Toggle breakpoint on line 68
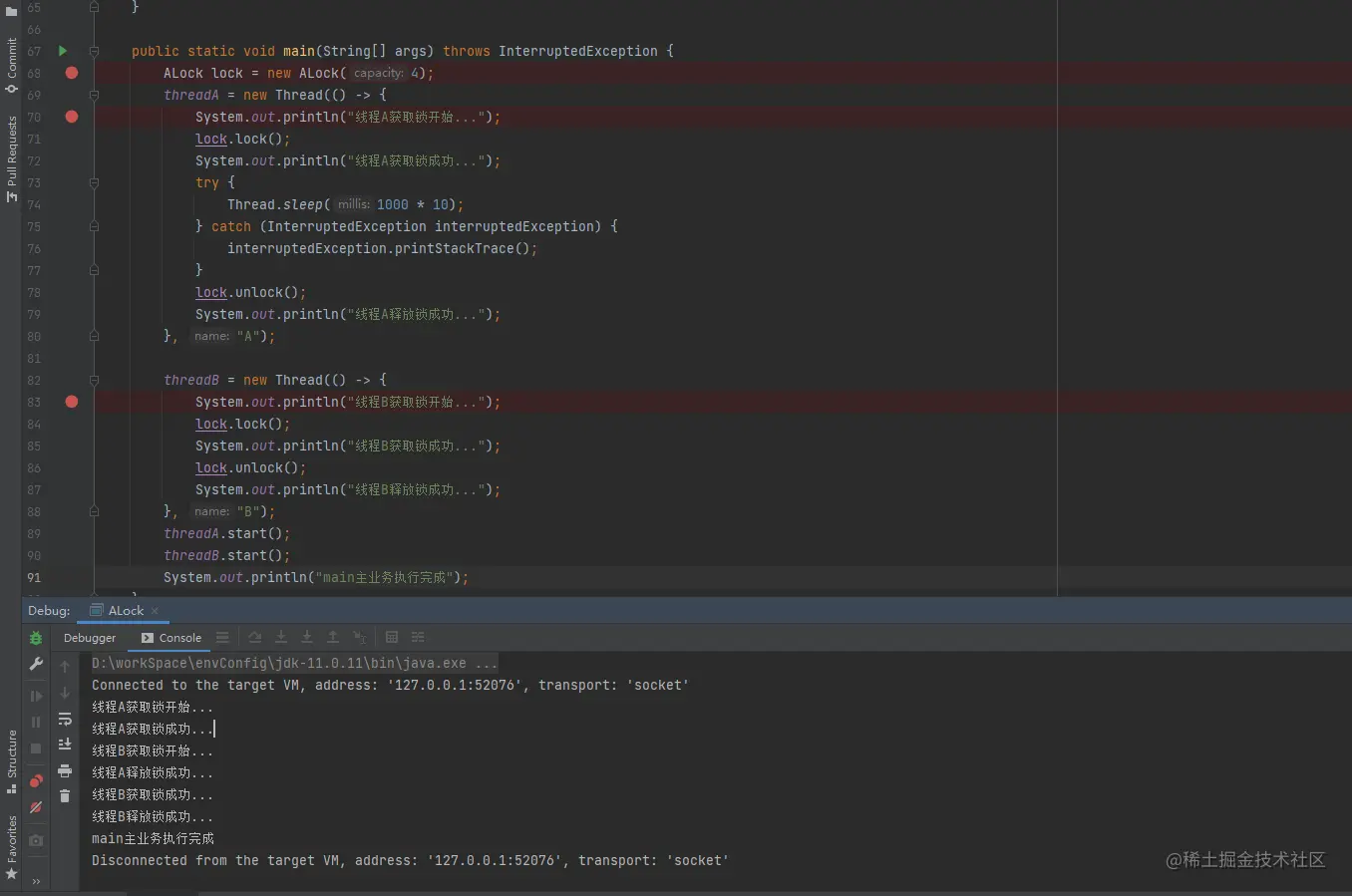This screenshot has height=896, width=1352. tap(72, 73)
